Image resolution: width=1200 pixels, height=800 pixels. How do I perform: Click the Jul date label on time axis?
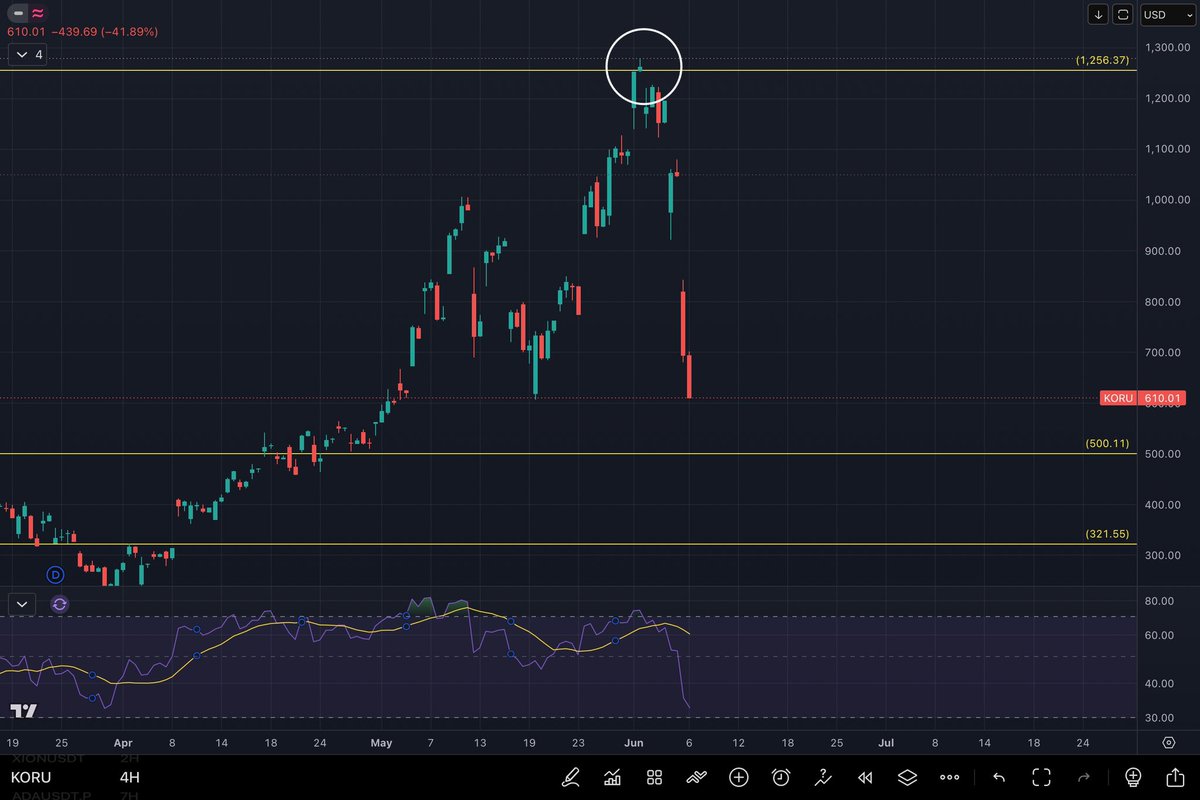(x=886, y=743)
